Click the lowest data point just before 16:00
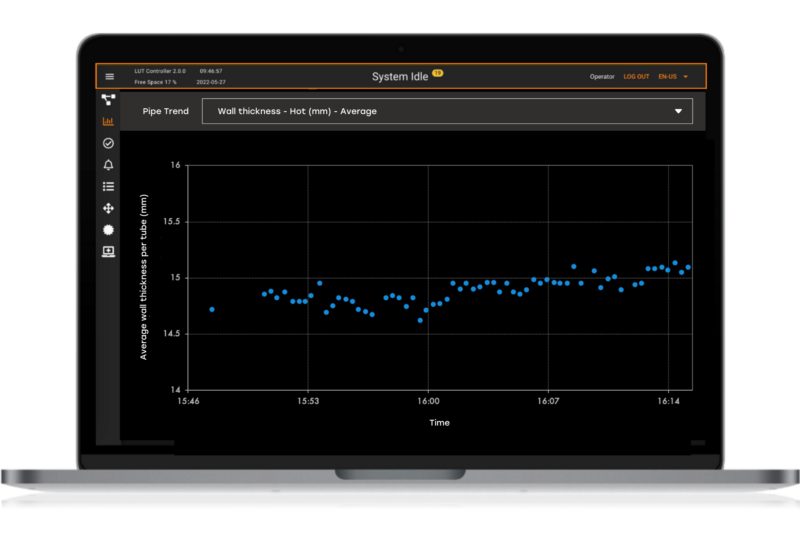Image resolution: width=800 pixels, height=533 pixels. coord(420,320)
